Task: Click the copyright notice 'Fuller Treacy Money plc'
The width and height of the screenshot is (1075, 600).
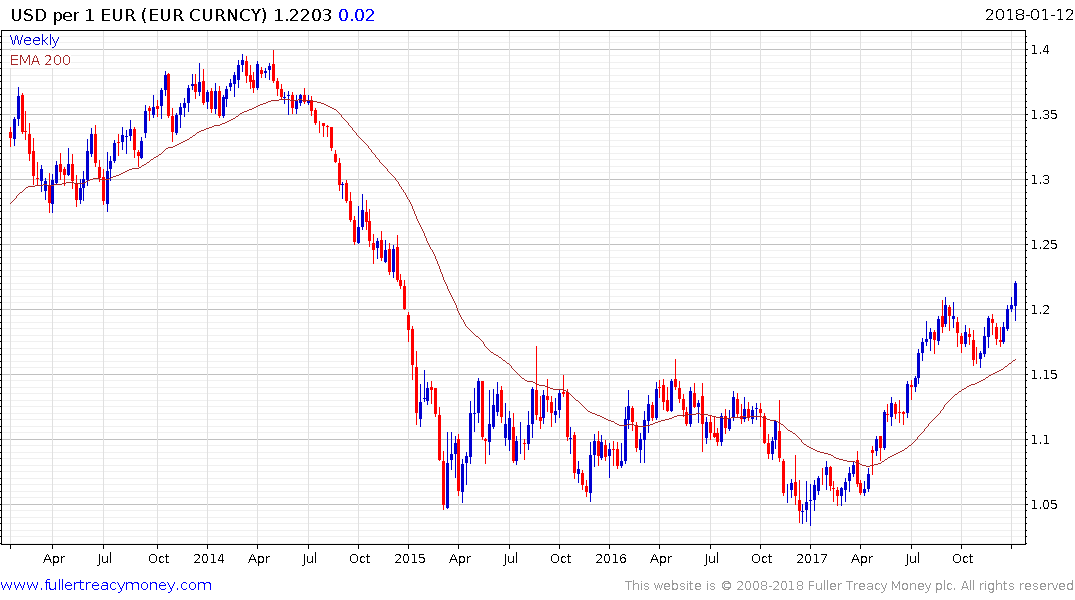Action: pyautogui.click(x=881, y=586)
